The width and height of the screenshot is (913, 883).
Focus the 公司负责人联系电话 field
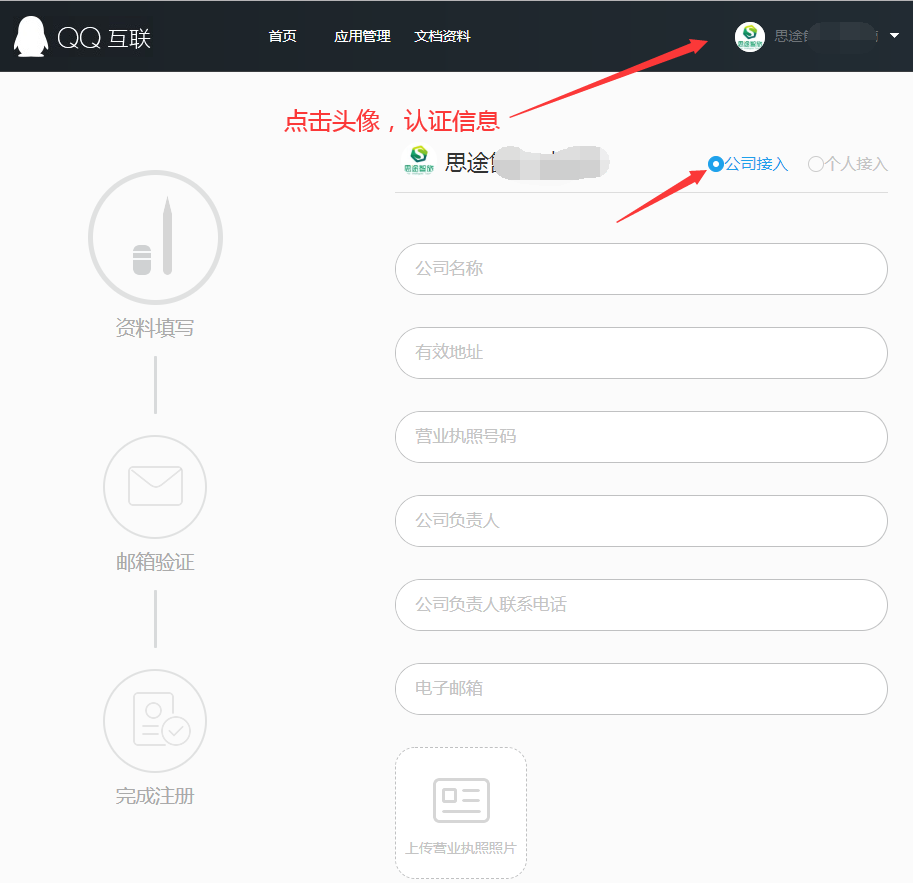pos(641,605)
